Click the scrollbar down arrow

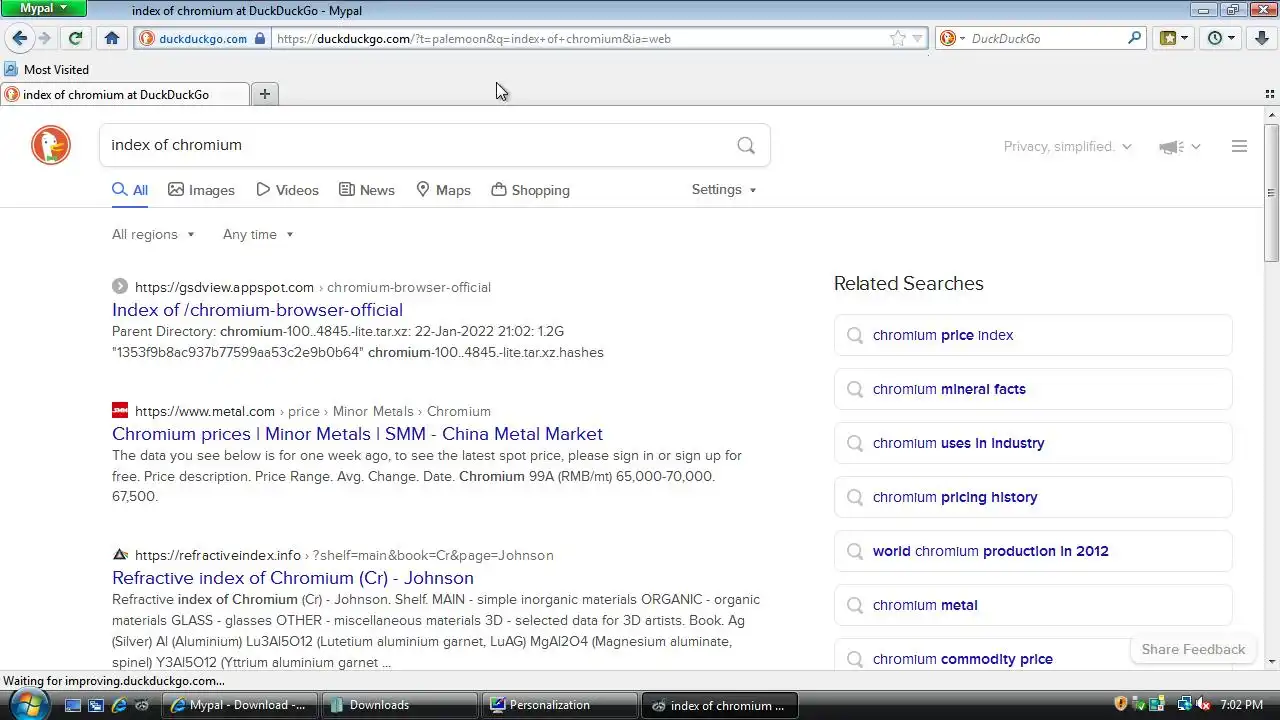[x=1272, y=662]
